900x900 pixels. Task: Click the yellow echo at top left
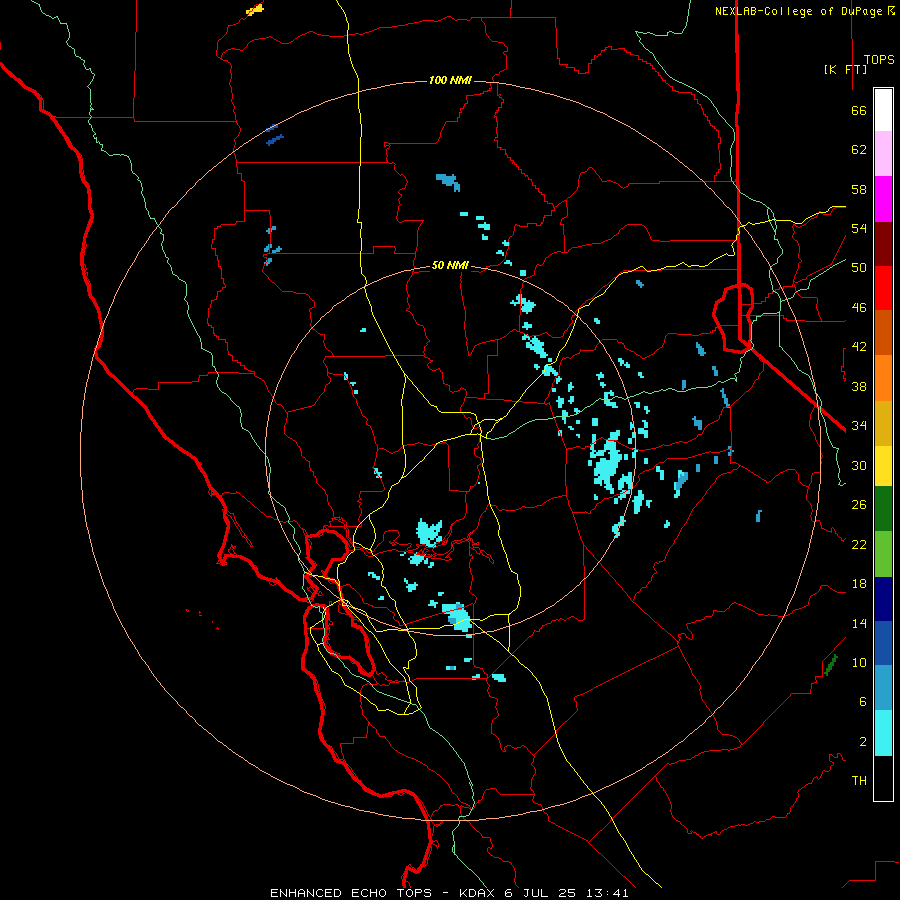coord(255,9)
